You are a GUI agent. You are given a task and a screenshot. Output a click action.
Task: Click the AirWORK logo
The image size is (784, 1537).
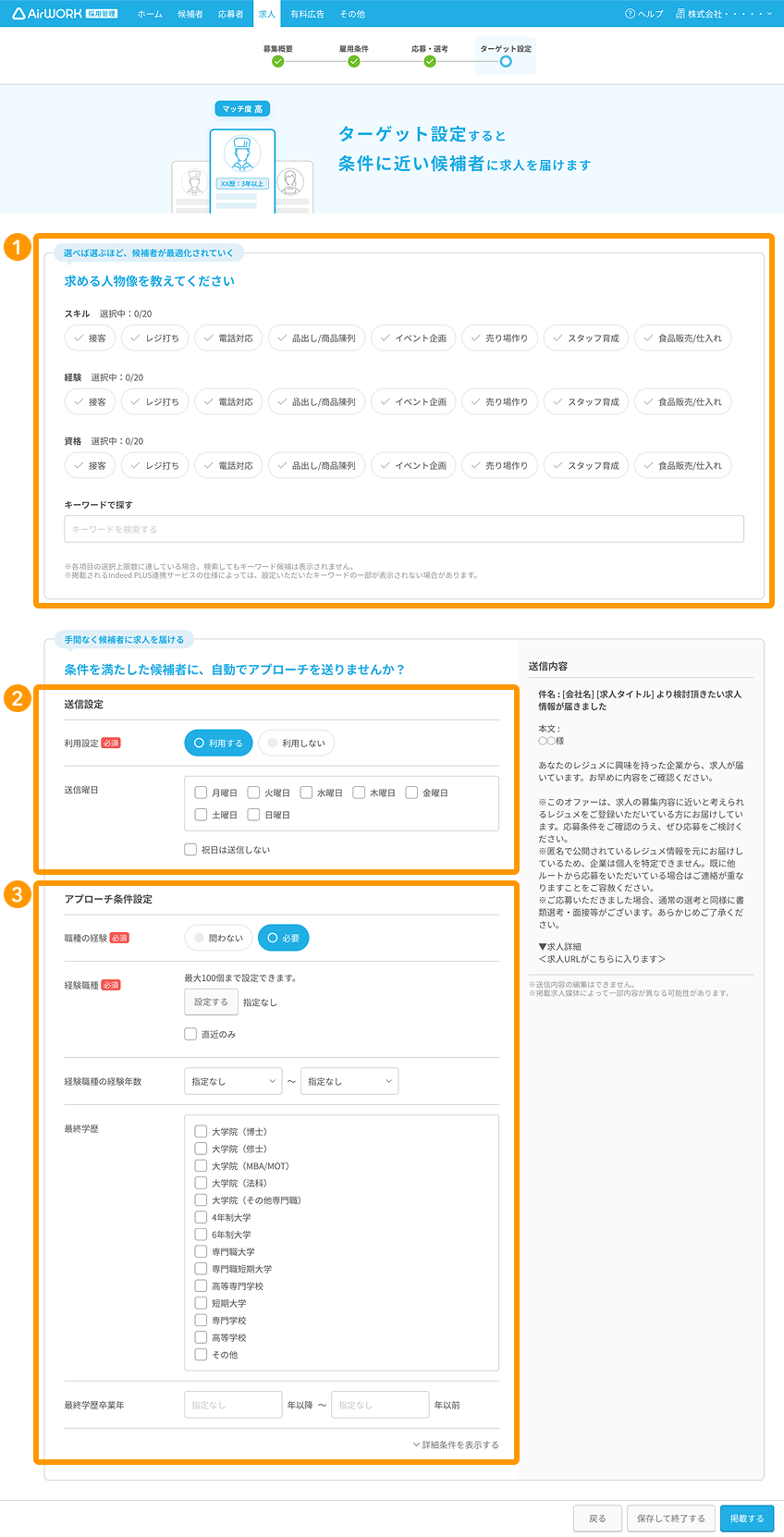65,14
